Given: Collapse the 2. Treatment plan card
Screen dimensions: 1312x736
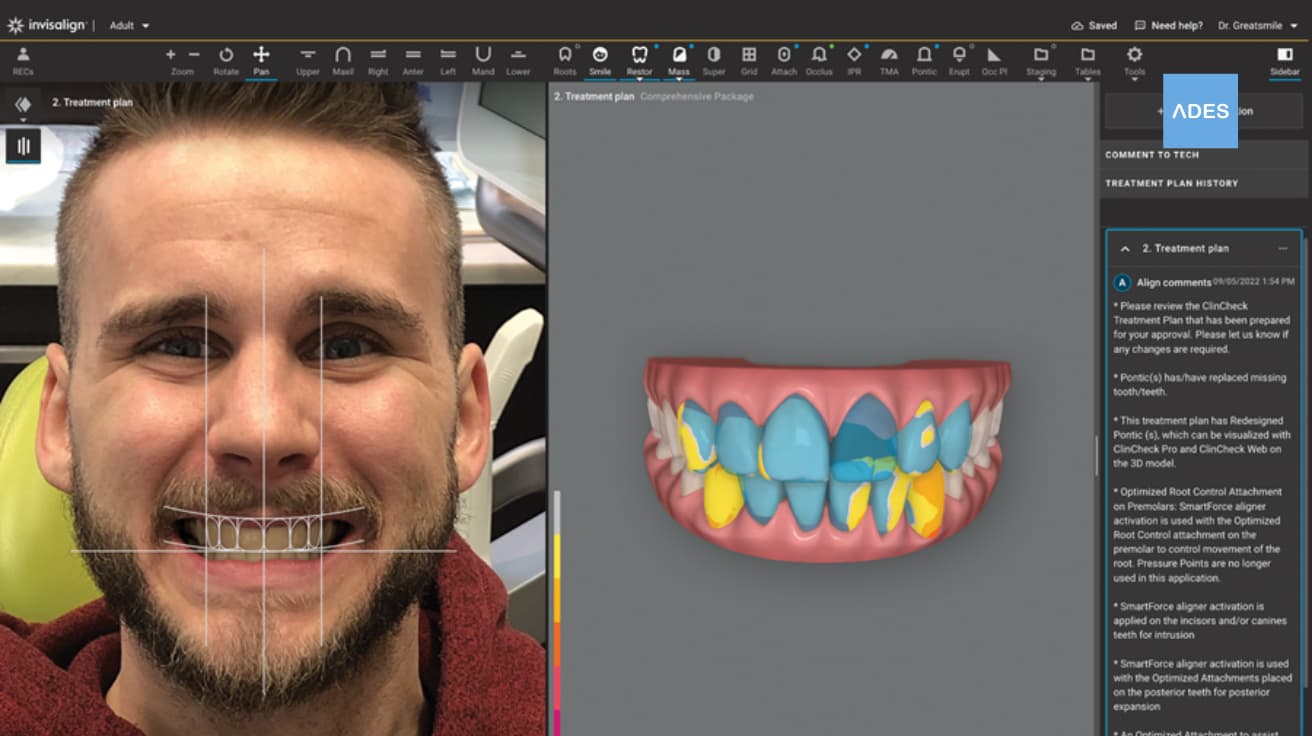Looking at the screenshot, I should click(1125, 248).
